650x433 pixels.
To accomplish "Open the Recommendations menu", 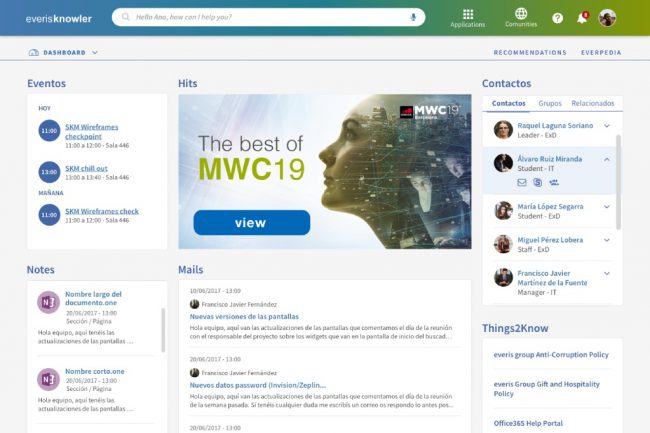I will [530, 53].
